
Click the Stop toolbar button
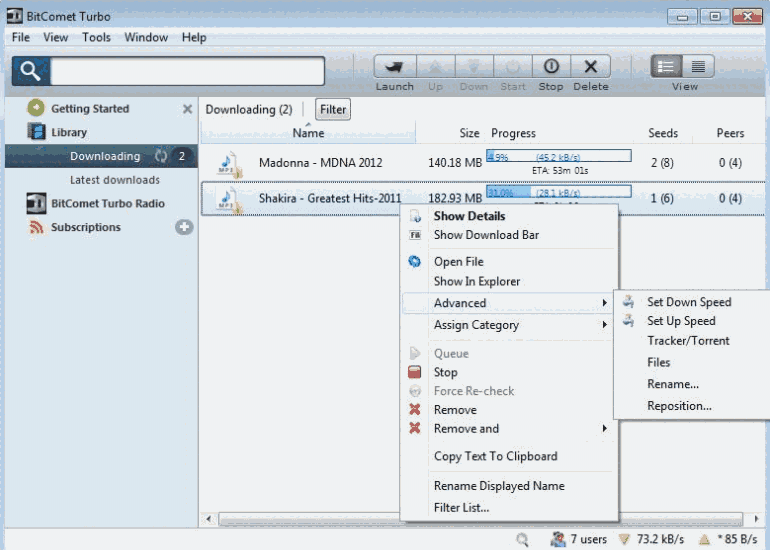tap(551, 66)
